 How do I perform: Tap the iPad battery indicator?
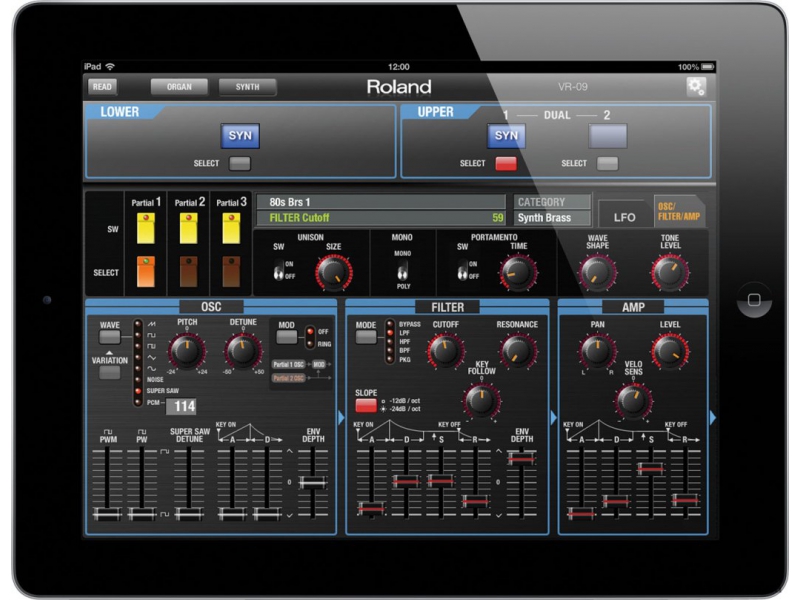point(708,67)
